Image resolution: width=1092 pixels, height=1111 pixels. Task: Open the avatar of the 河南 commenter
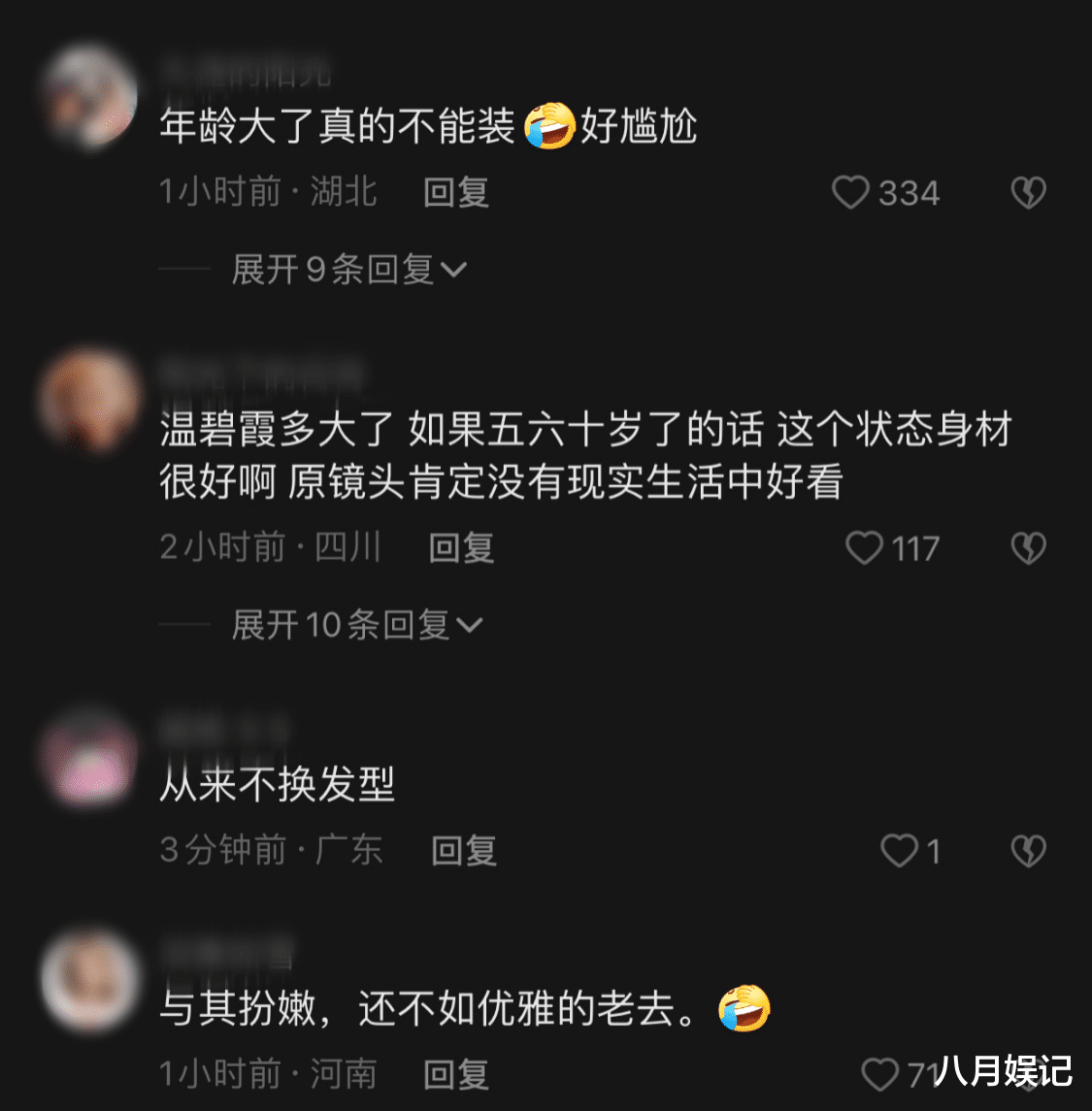coord(89,982)
